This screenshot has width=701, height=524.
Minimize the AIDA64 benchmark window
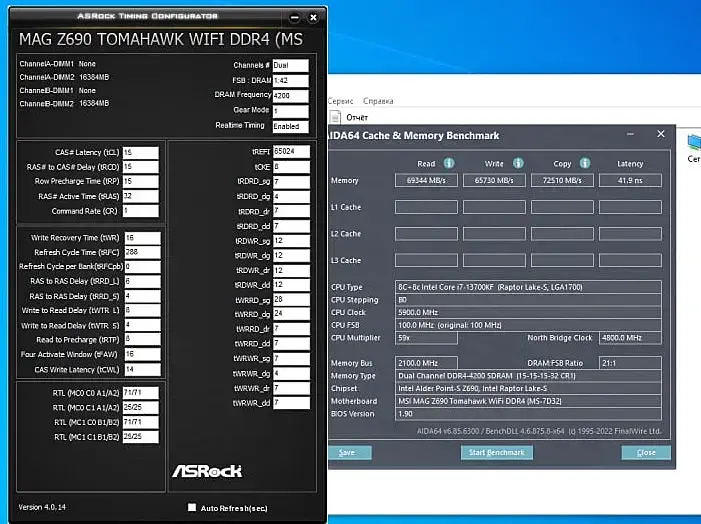pos(630,134)
